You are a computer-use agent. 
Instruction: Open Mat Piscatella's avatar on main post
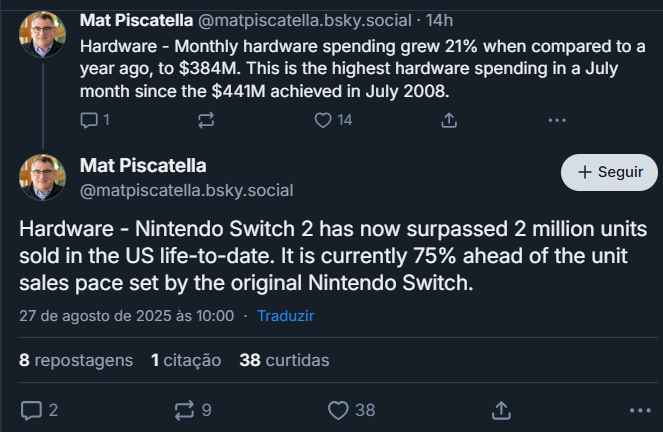pos(42,177)
